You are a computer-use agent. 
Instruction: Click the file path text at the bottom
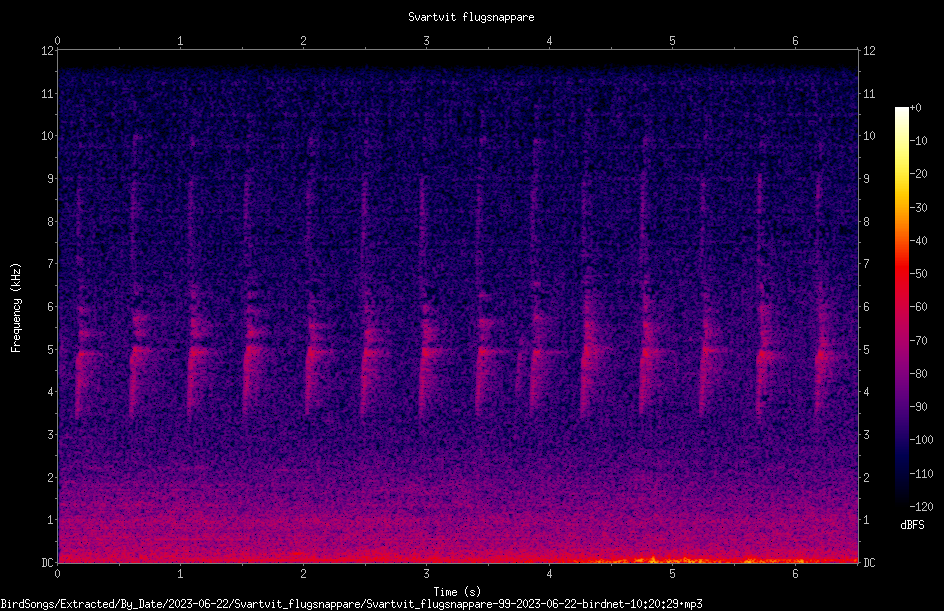tap(351, 604)
